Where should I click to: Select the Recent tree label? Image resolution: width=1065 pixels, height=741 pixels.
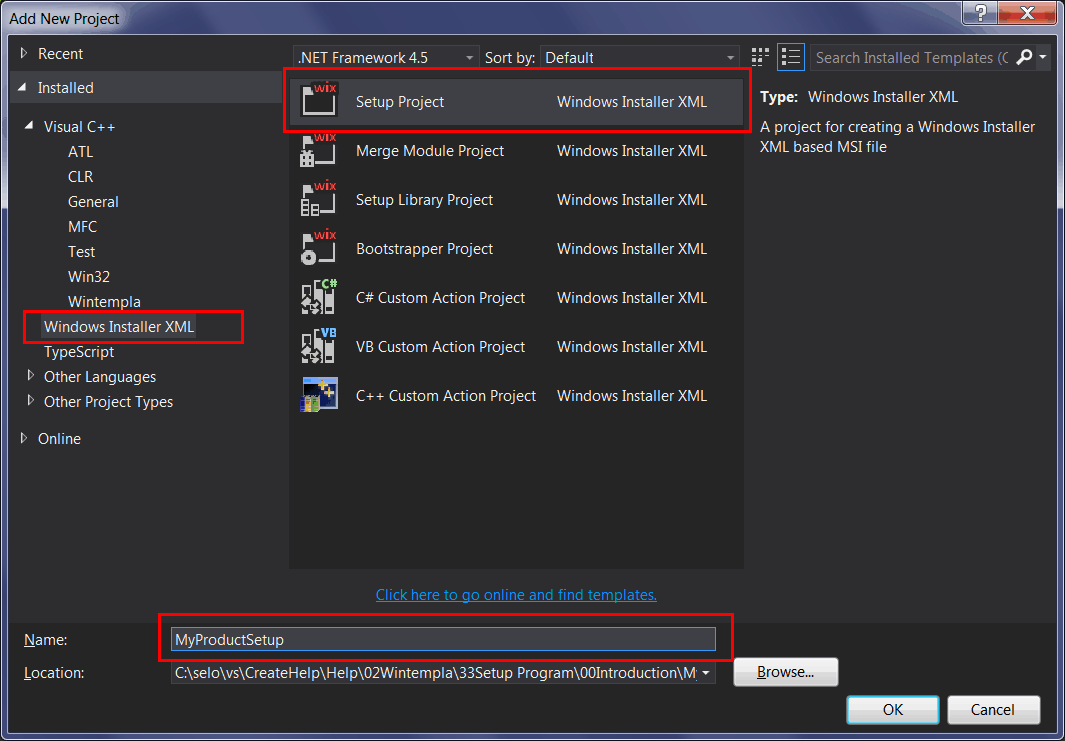click(x=60, y=54)
